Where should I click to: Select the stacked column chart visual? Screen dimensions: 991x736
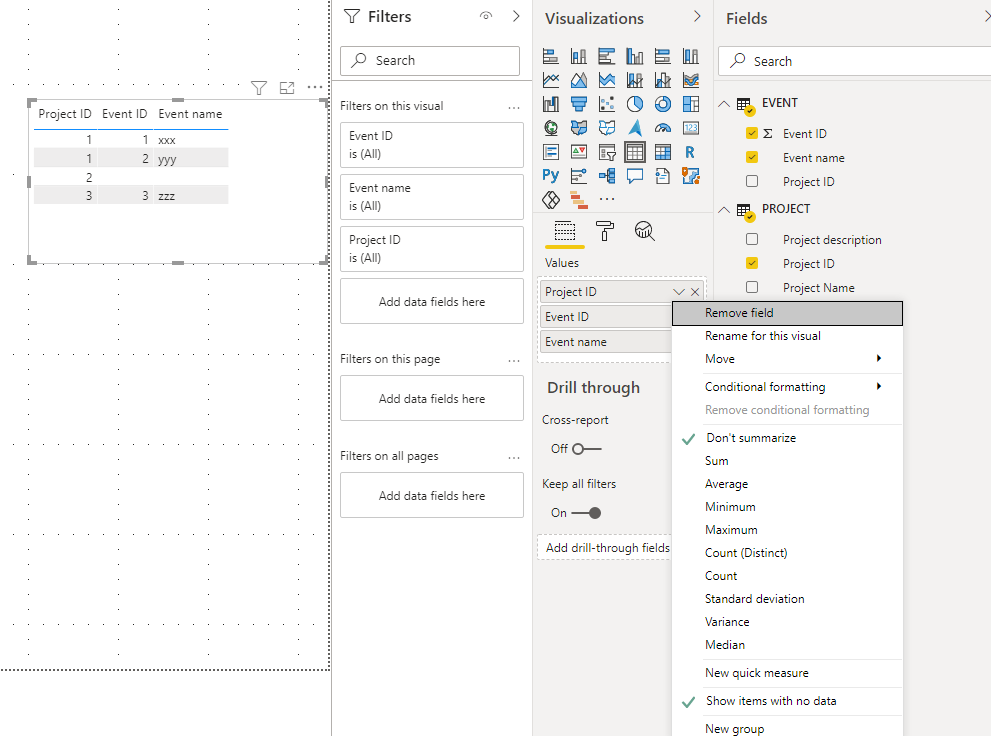pyautogui.click(x=578, y=56)
